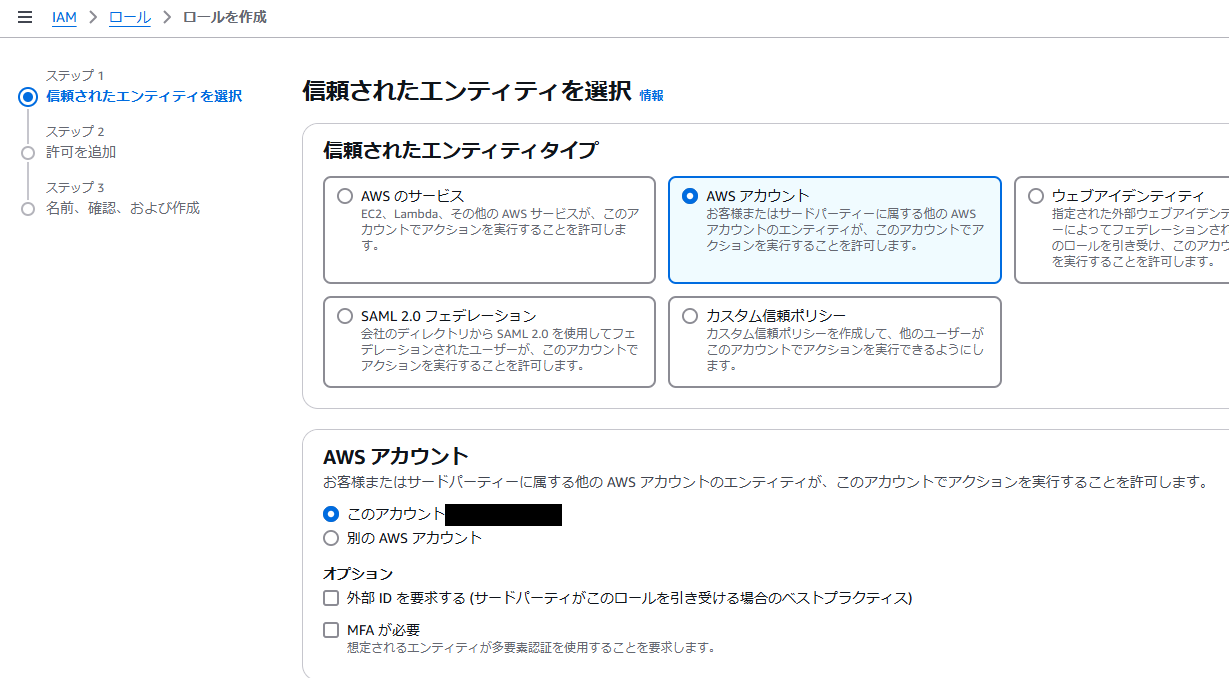
Task: Select the カスタム信頼ポリシー entity type
Action: (690, 314)
